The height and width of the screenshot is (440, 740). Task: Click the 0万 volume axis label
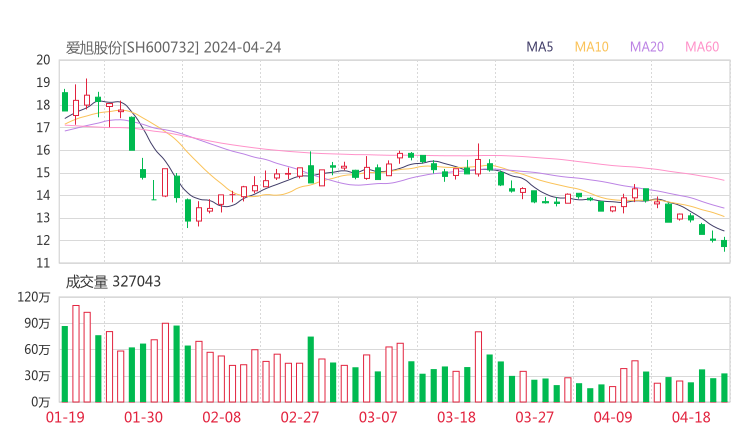[x=41, y=402]
